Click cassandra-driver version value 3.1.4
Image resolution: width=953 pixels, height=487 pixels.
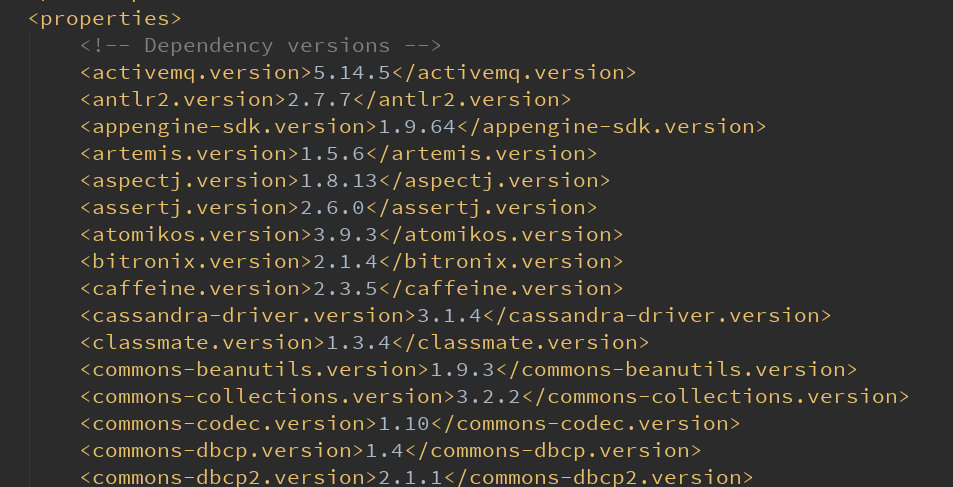pos(449,316)
